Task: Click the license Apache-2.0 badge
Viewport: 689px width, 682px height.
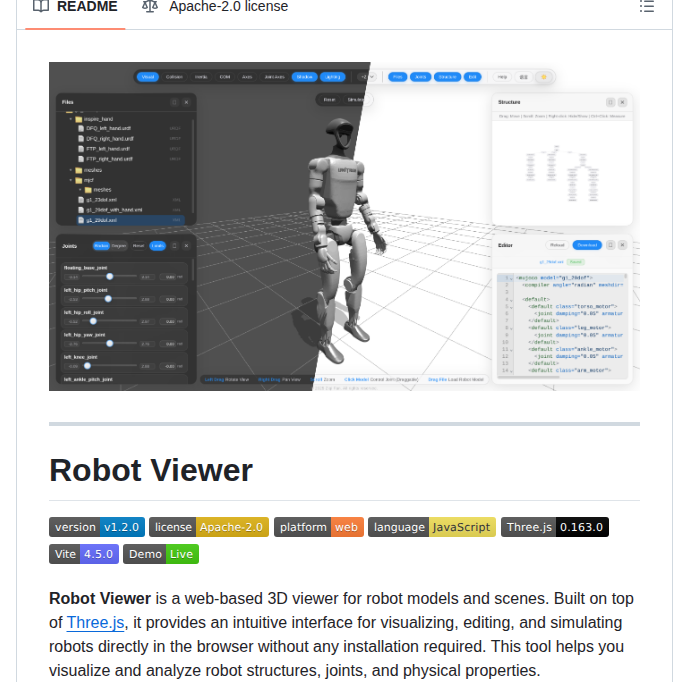Action: (209, 527)
